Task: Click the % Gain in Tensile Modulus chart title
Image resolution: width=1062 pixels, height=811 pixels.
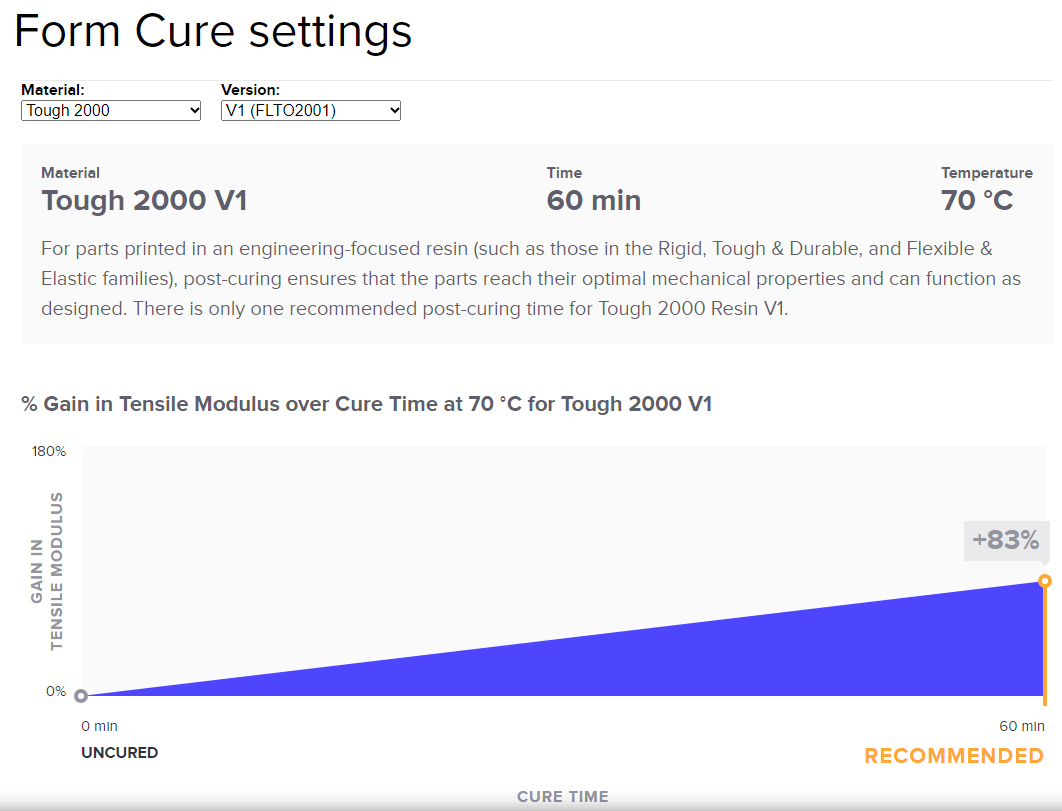Action: point(366,404)
